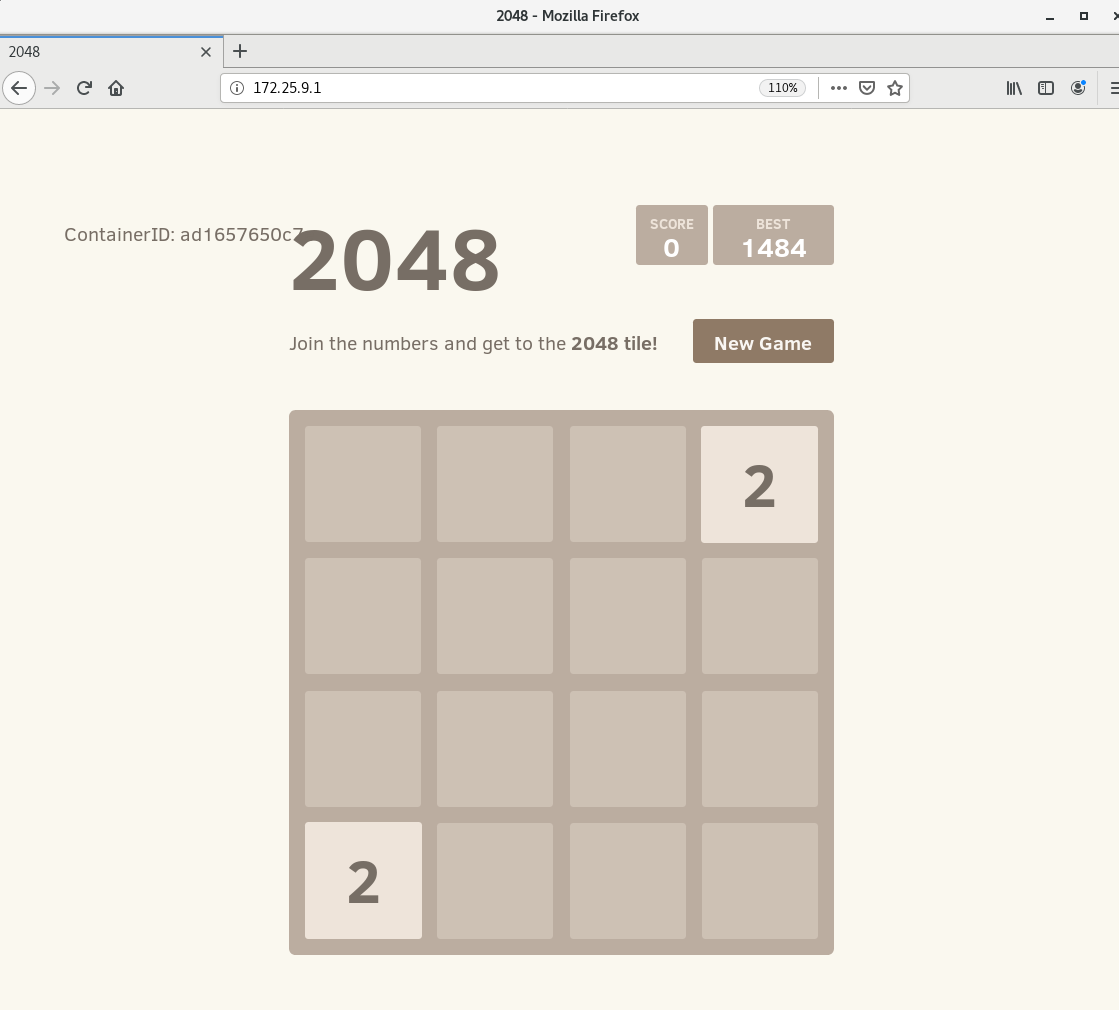
Task: Open the Library bookmarks and history icon
Action: [1014, 88]
